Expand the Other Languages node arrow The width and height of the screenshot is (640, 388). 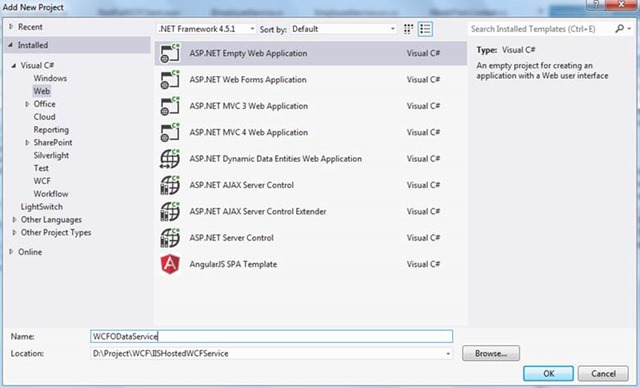(x=14, y=219)
